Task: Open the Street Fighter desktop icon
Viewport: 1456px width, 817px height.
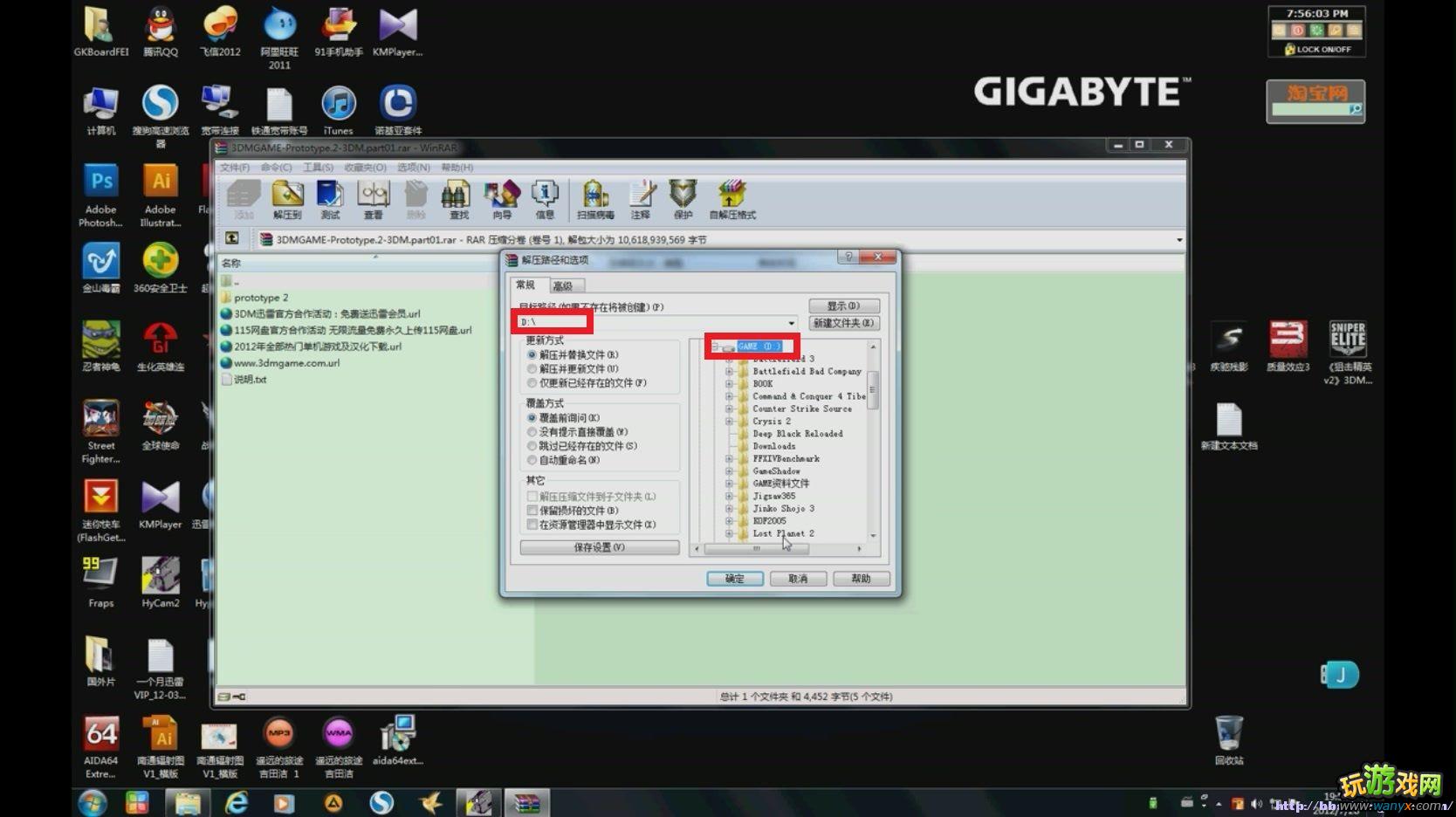Action: tap(101, 432)
